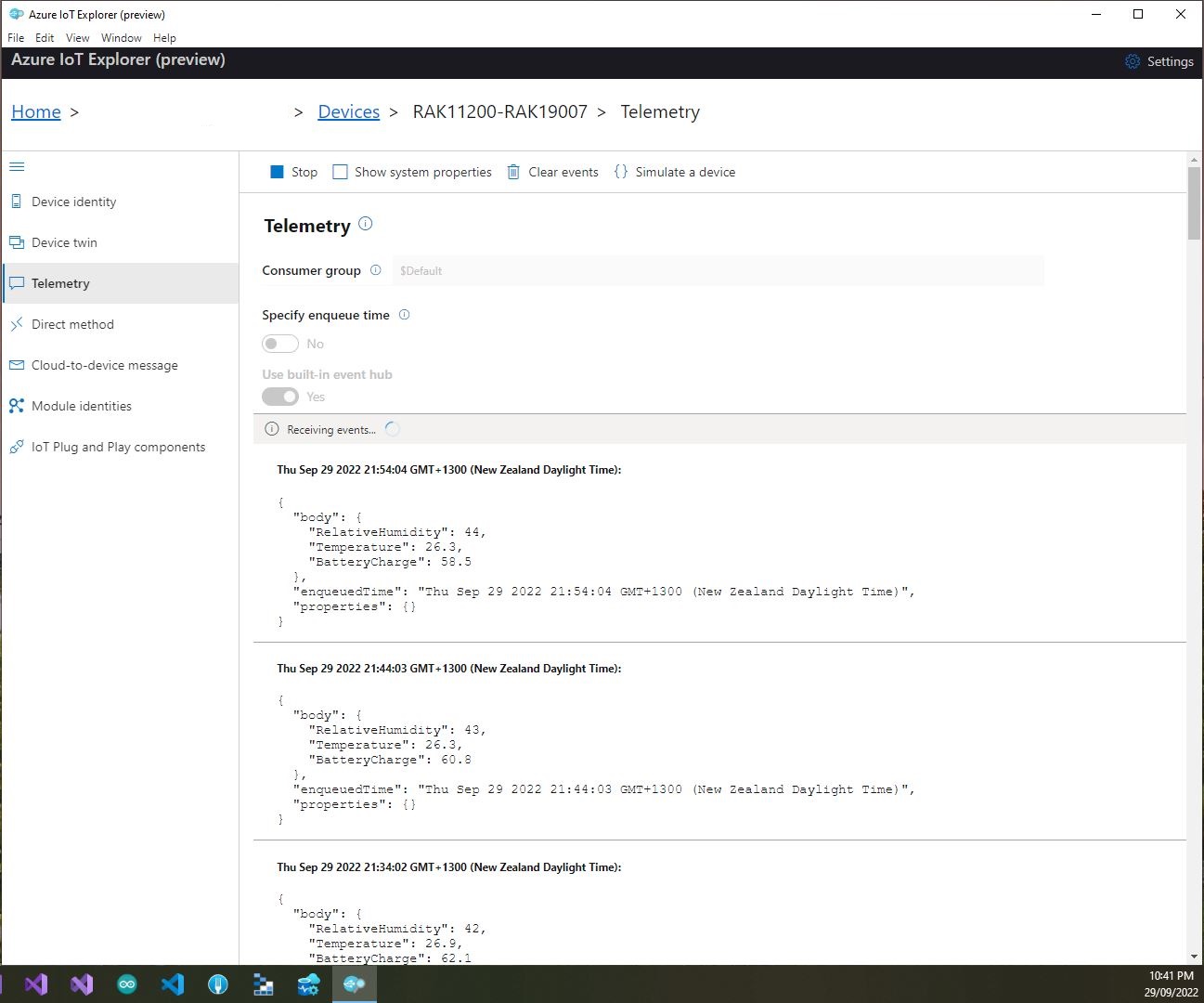Toggle Use built-in event hub switch
Image resolution: width=1204 pixels, height=1003 pixels.
point(280,397)
